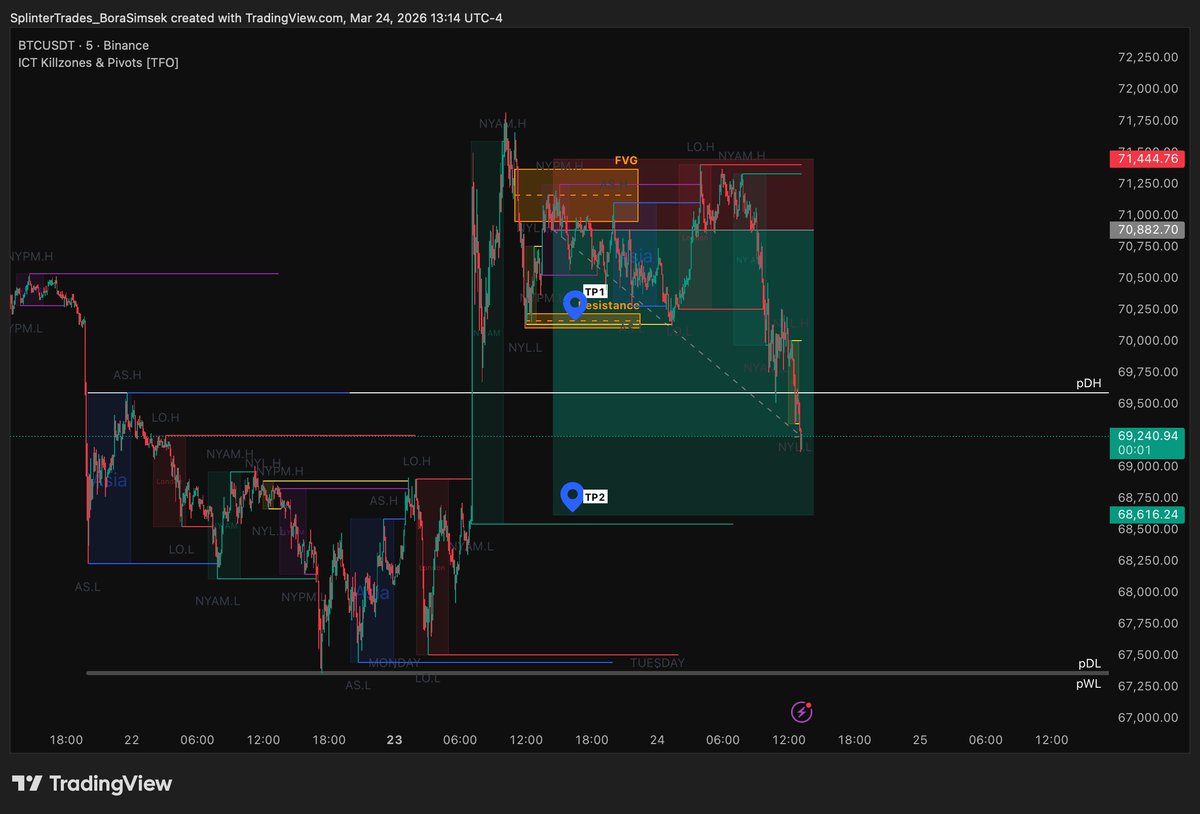Select the TP2 text label
The width and height of the screenshot is (1200, 814).
pos(595,497)
